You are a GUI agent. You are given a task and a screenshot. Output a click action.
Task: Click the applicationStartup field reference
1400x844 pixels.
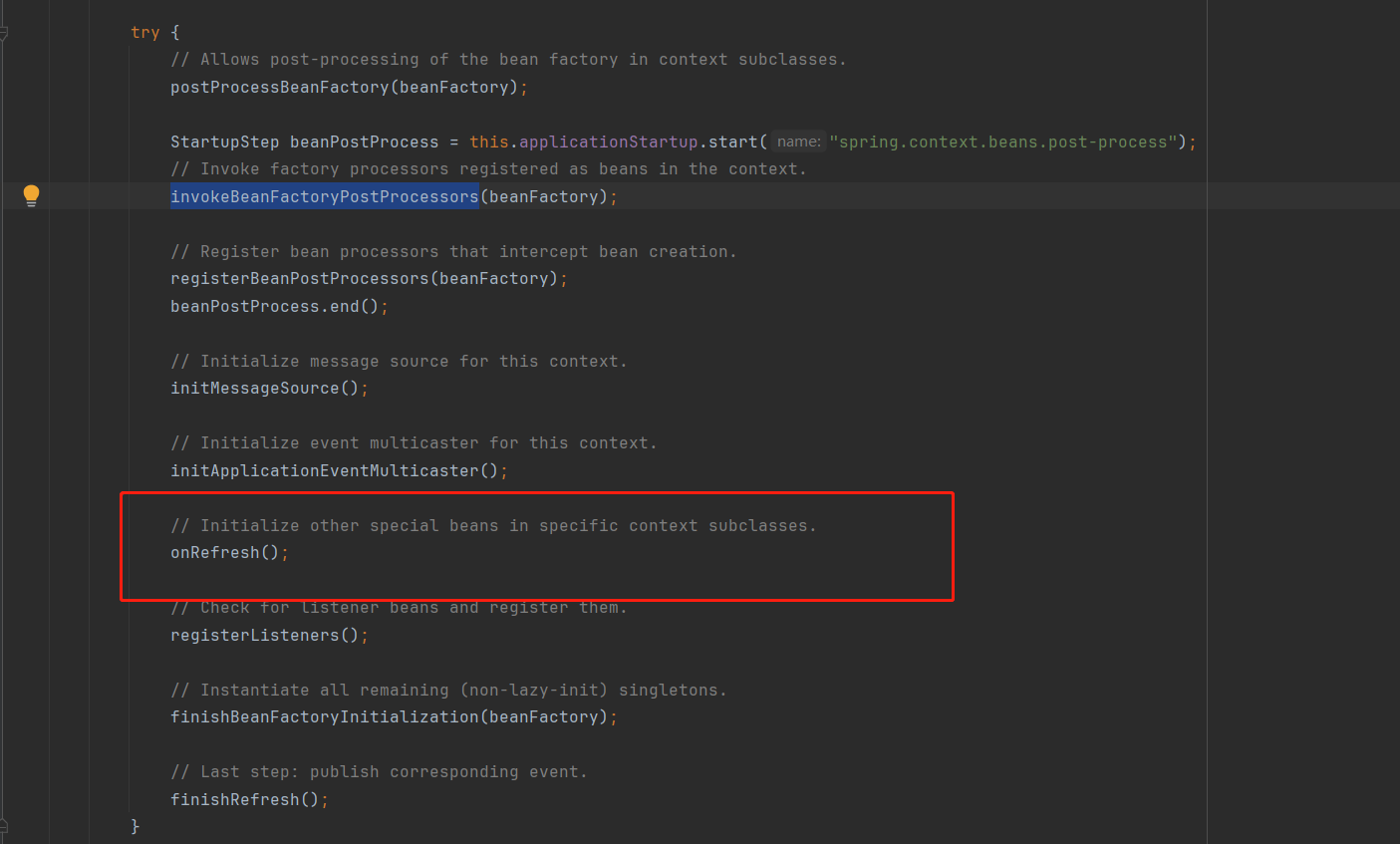click(x=608, y=142)
